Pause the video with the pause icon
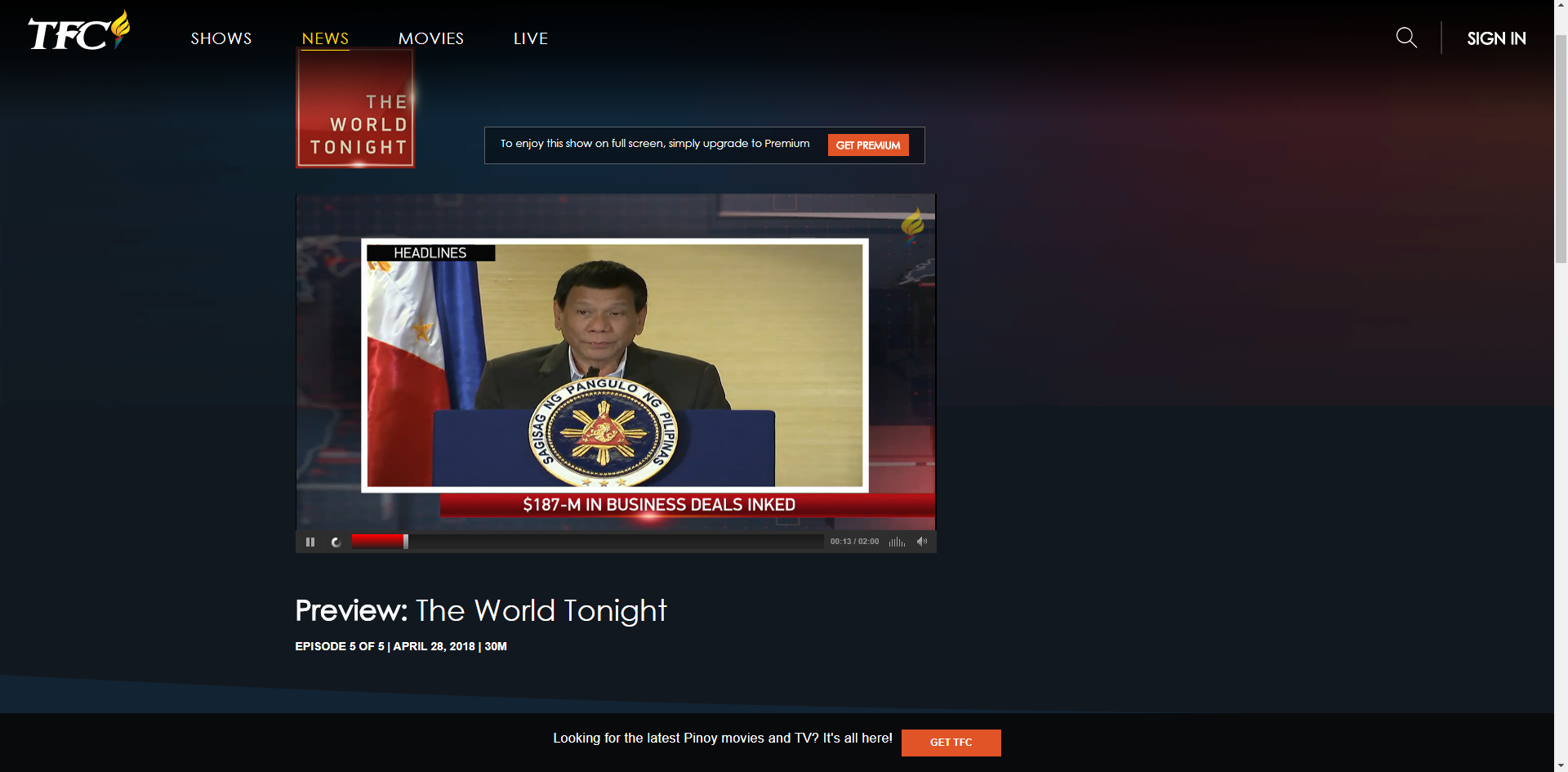Screen dimensions: 1568x772 click(310, 542)
